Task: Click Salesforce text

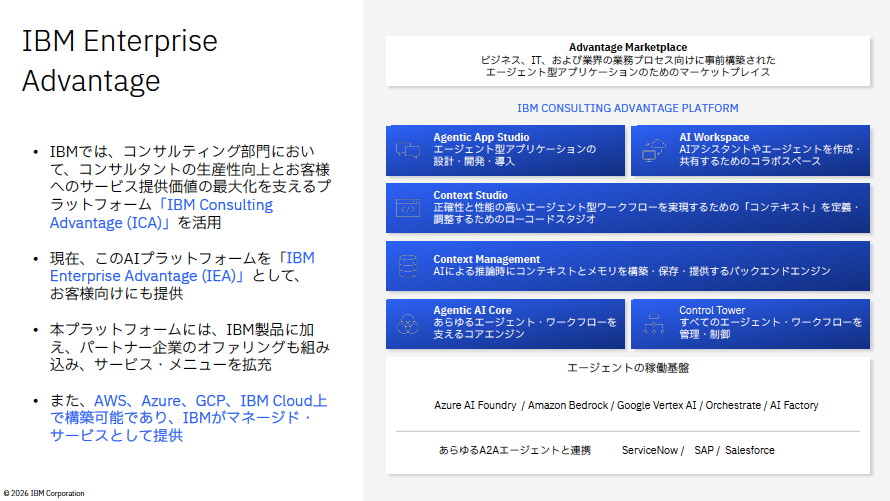Action: pyautogui.click(x=749, y=450)
